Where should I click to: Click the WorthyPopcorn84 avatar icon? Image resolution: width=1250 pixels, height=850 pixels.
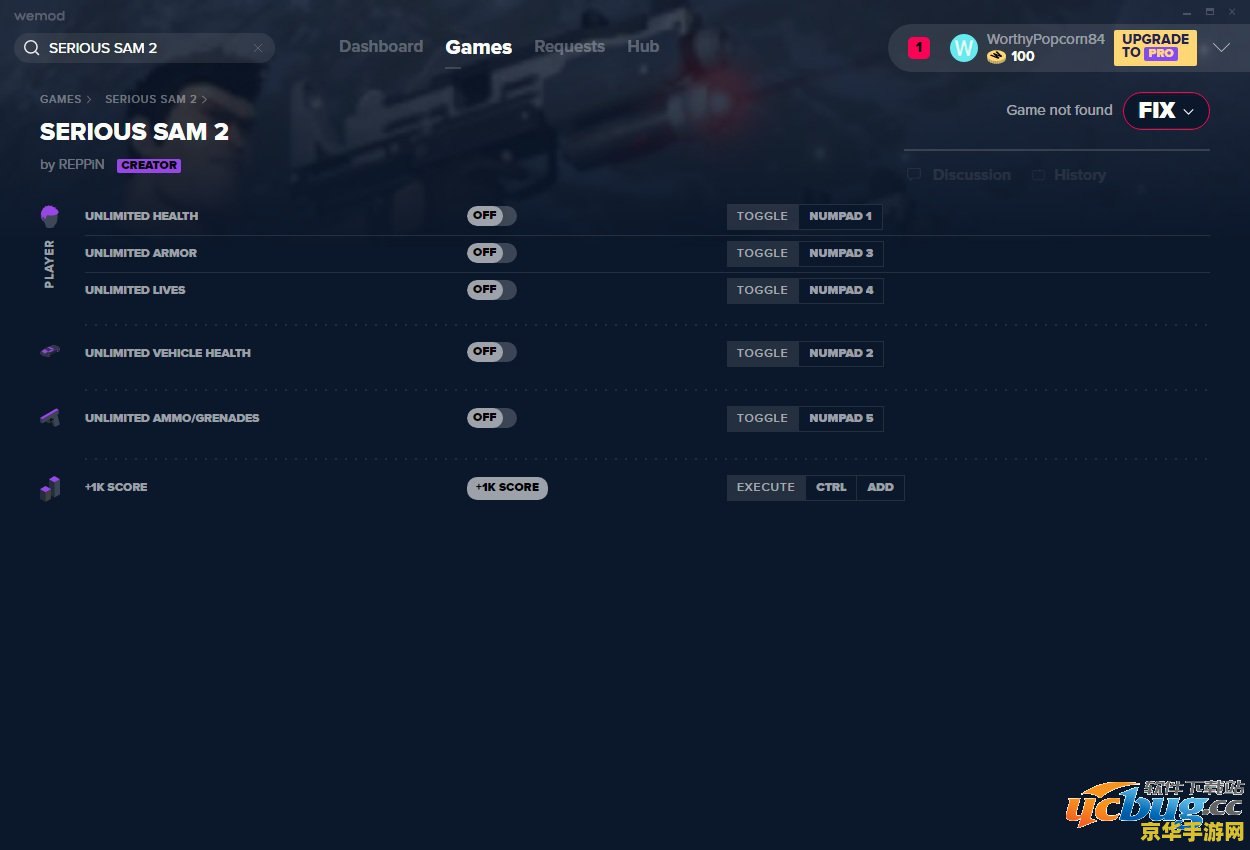point(963,48)
